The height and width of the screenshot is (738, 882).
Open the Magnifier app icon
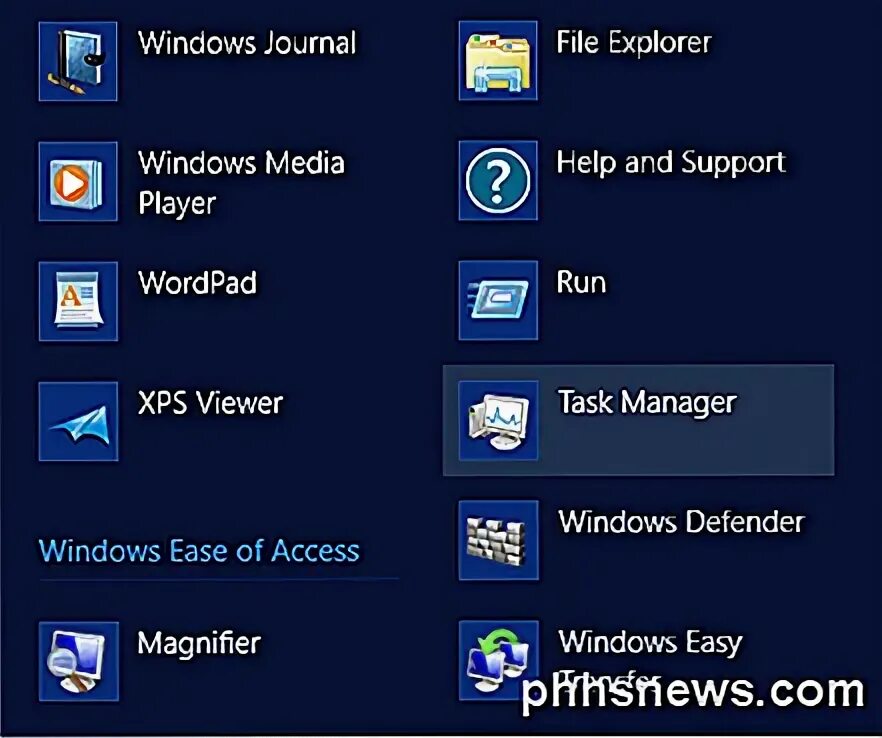coord(79,661)
